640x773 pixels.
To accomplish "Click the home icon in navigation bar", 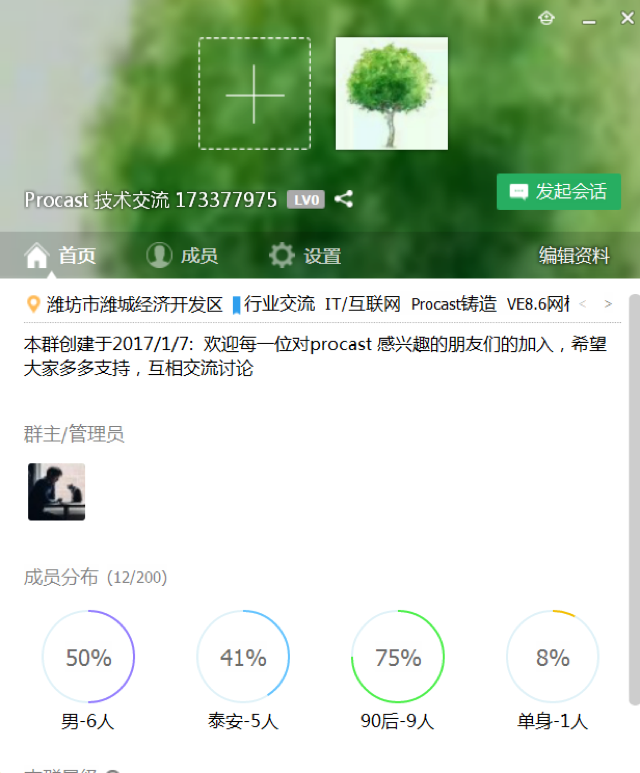I will [37, 255].
